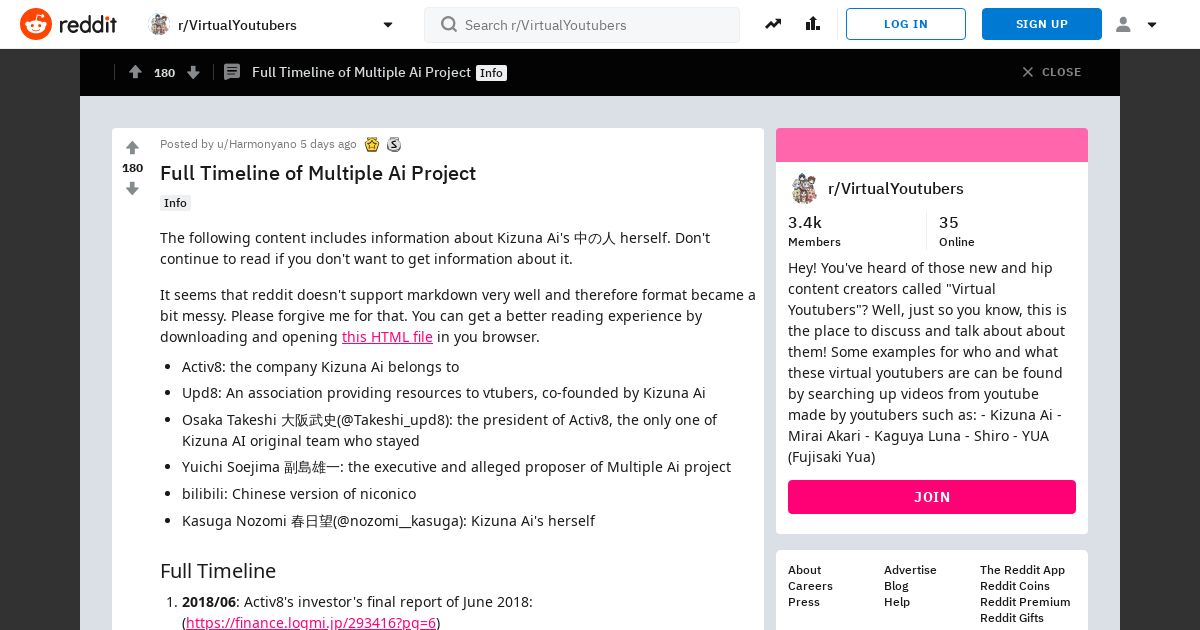The width and height of the screenshot is (1200, 630).
Task: Select the sidebar r/VirtualYoutubers community icon
Action: click(x=804, y=189)
